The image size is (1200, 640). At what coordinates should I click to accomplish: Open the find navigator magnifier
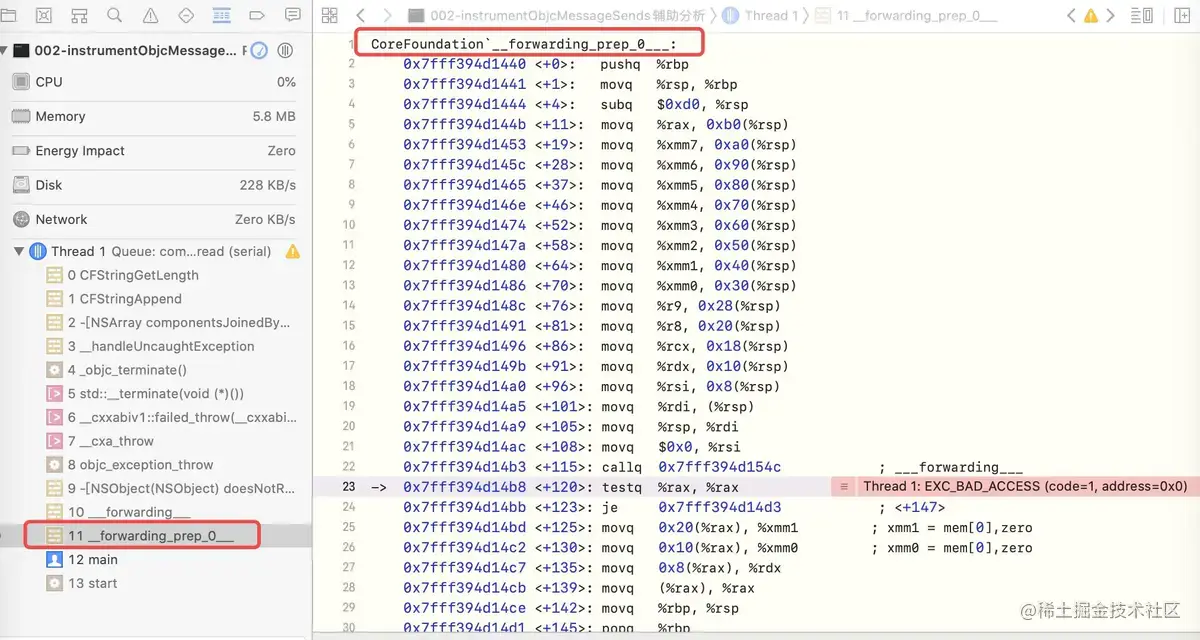(115, 15)
